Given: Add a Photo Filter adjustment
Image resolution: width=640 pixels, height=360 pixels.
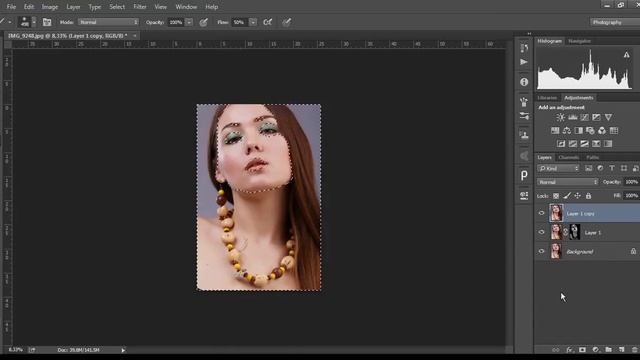Looking at the screenshot, I should click(590, 131).
